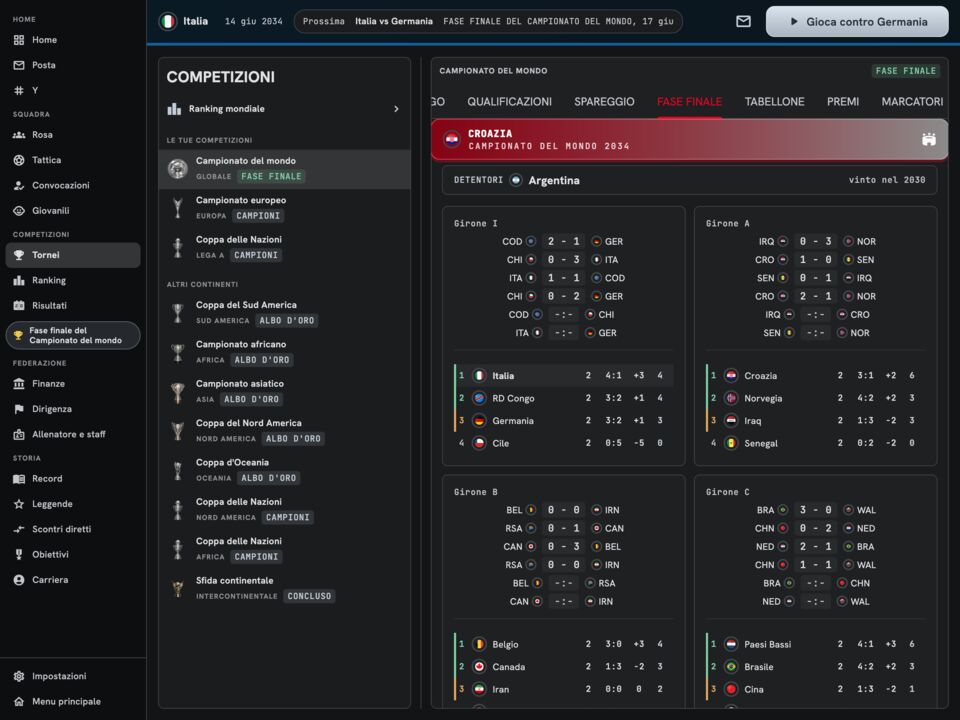
Task: Switch to the Qualificazioni tab
Action: (509, 102)
